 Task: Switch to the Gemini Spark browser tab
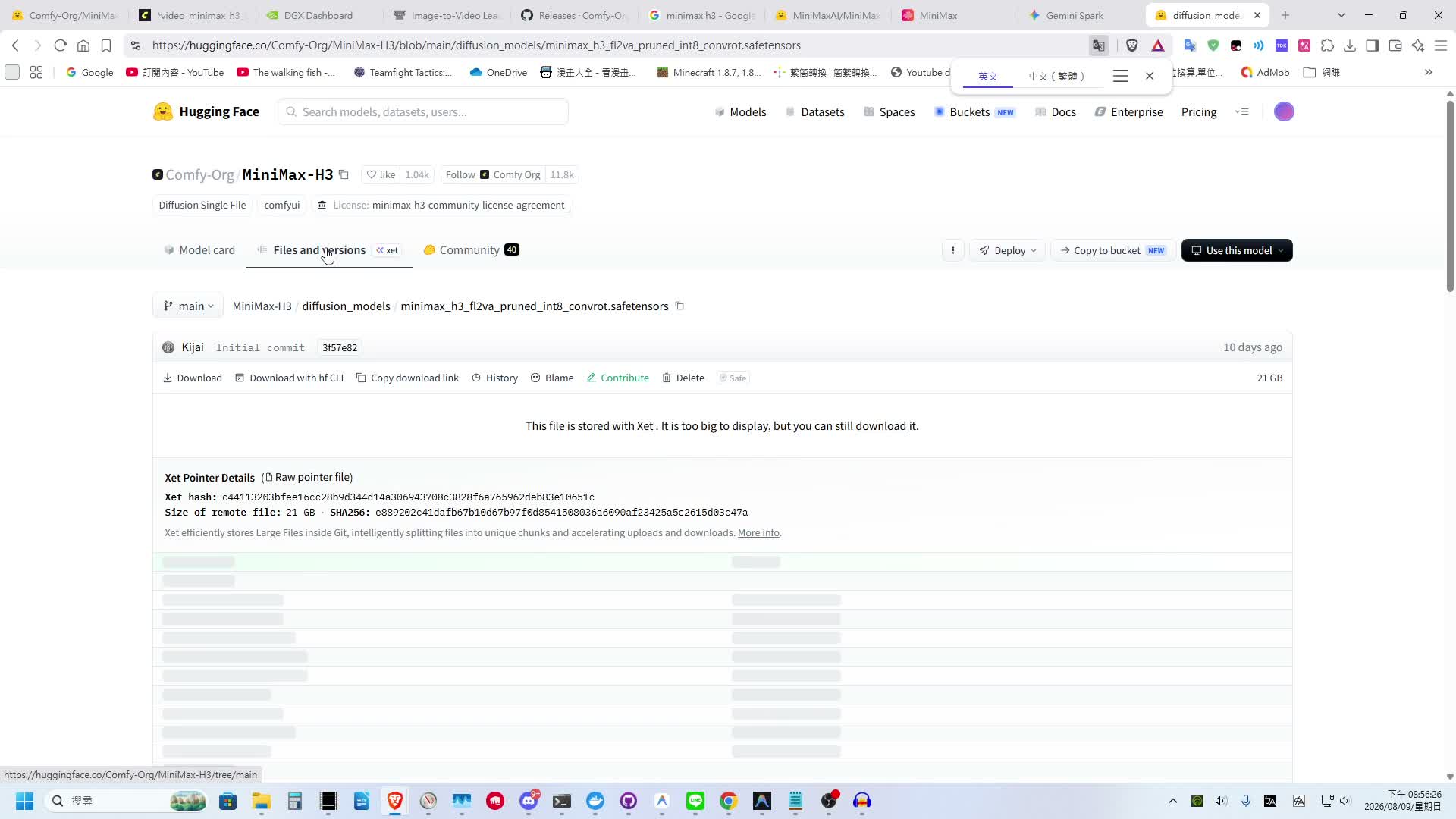[1075, 15]
